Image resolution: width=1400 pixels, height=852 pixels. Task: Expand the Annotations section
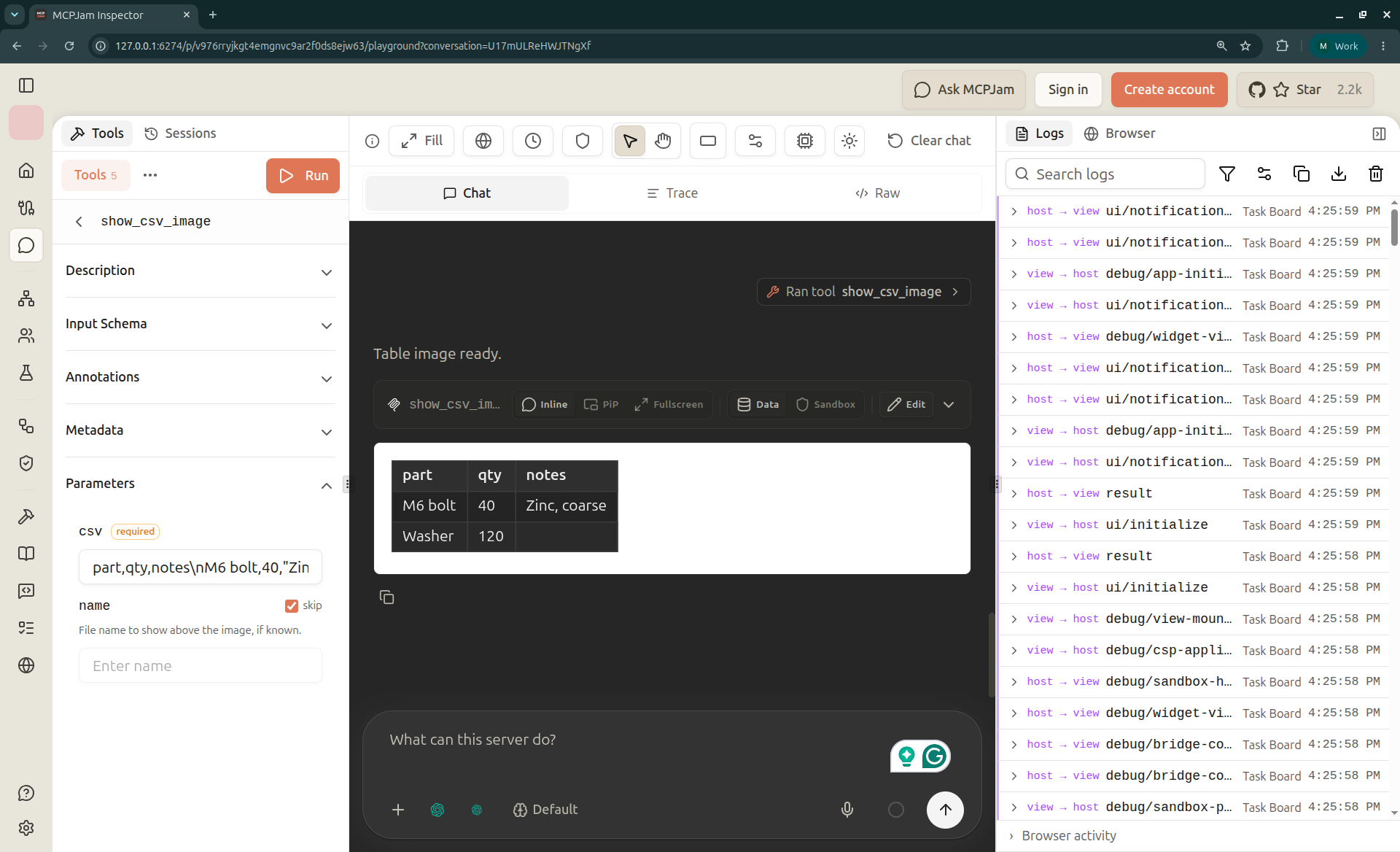click(x=201, y=377)
